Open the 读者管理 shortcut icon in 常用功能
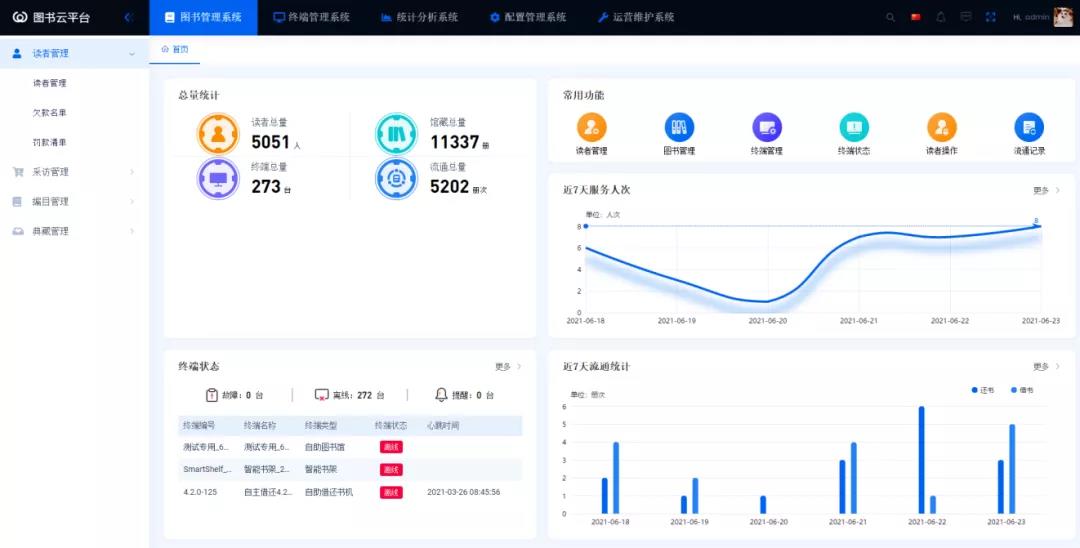 (x=591, y=128)
